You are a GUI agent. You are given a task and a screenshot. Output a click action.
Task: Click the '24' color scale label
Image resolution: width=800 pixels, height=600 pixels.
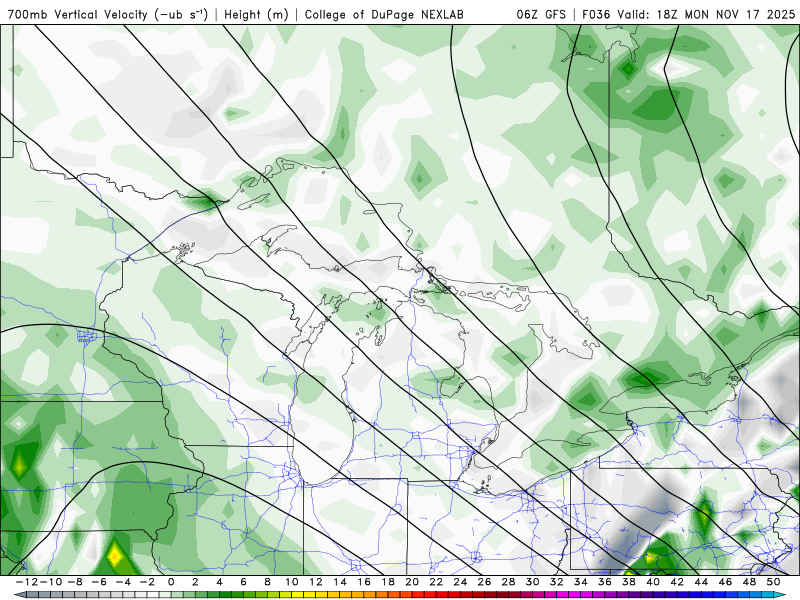click(x=460, y=582)
